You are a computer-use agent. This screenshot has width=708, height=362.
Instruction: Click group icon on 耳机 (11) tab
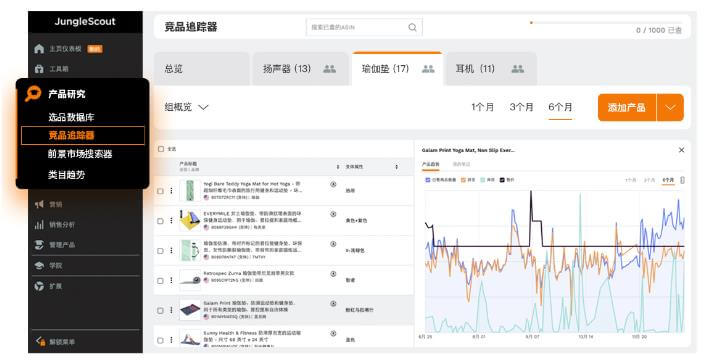[517, 69]
